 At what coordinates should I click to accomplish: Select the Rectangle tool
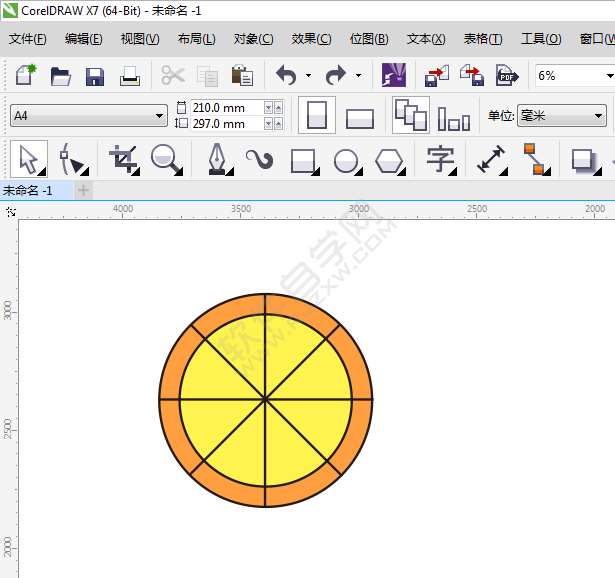coord(302,160)
